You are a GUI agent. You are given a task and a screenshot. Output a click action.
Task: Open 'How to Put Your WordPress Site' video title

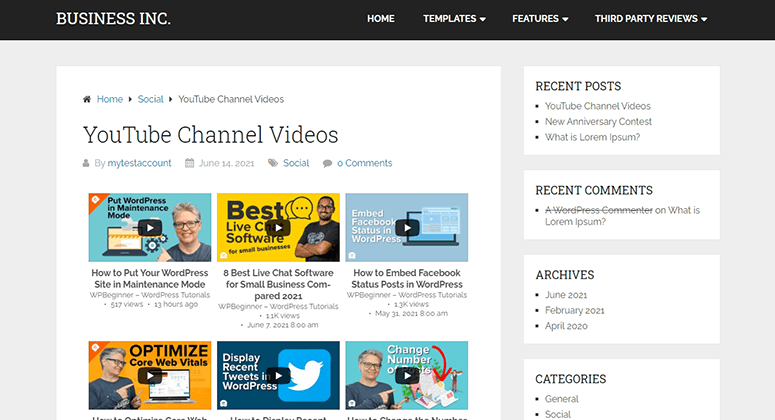150,279
